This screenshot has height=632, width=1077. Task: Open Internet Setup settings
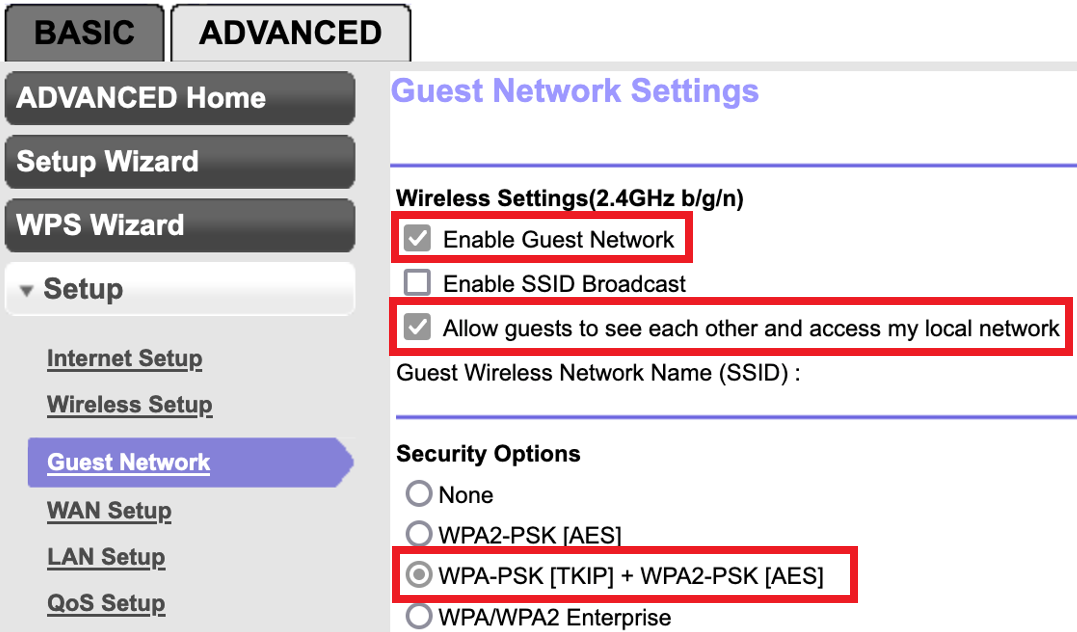click(124, 358)
